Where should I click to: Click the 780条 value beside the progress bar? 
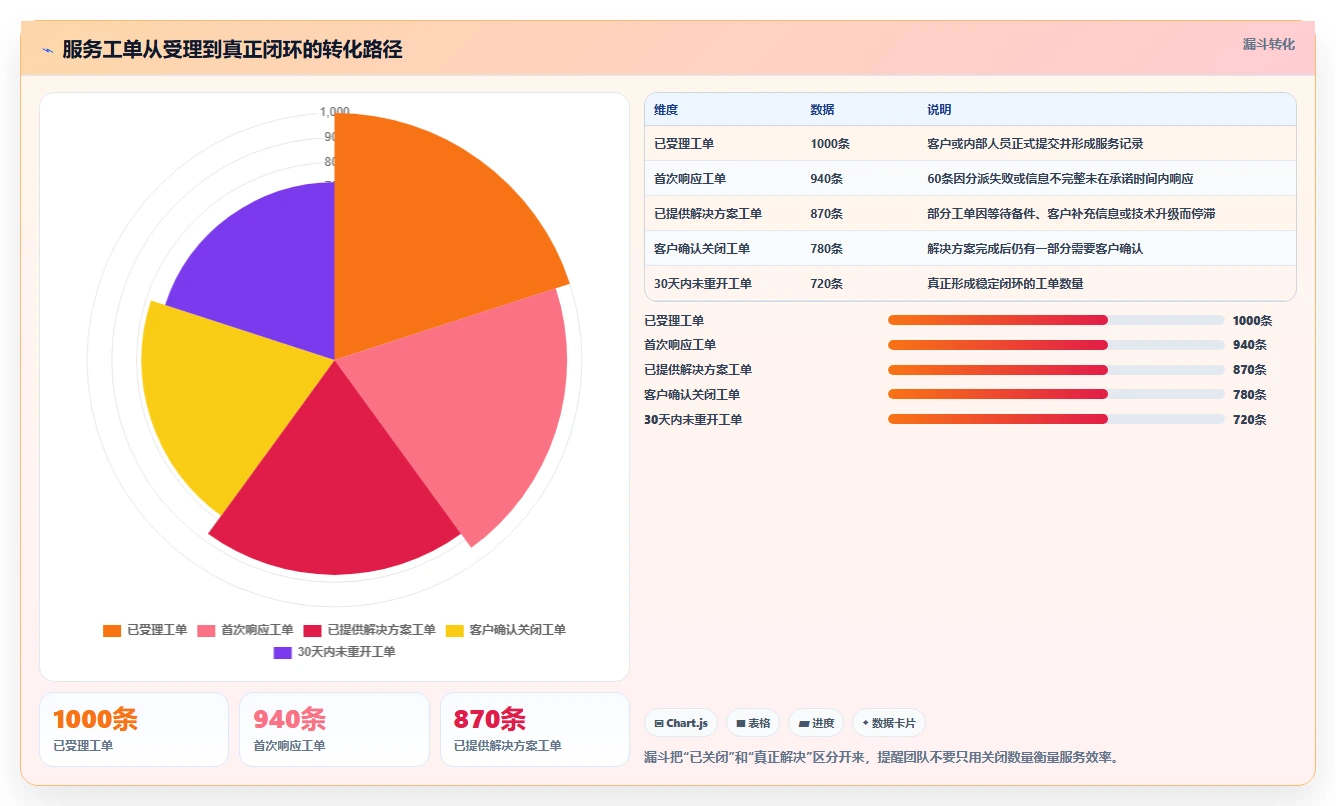(x=1250, y=395)
